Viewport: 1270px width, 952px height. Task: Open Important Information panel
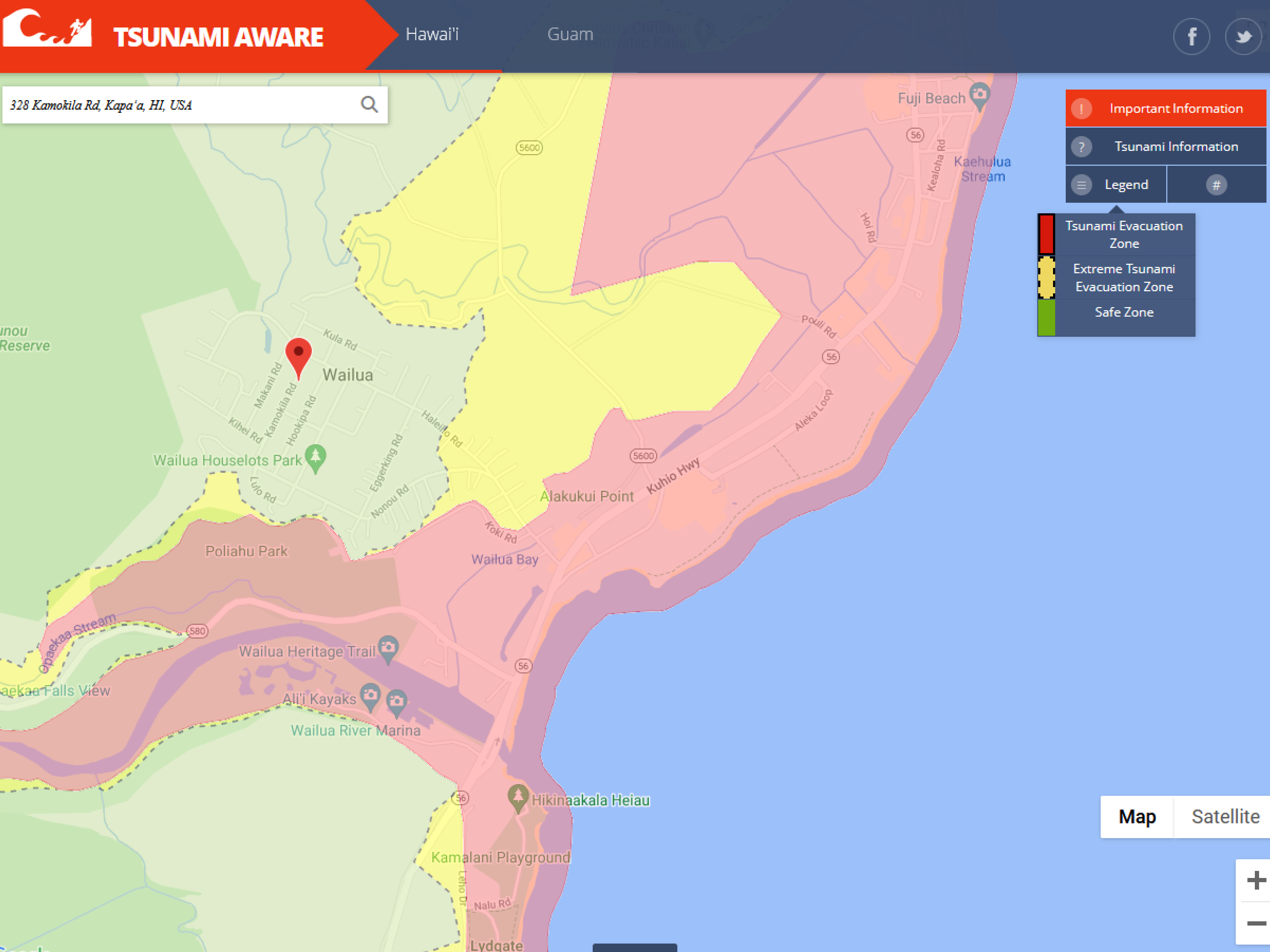[1166, 109]
